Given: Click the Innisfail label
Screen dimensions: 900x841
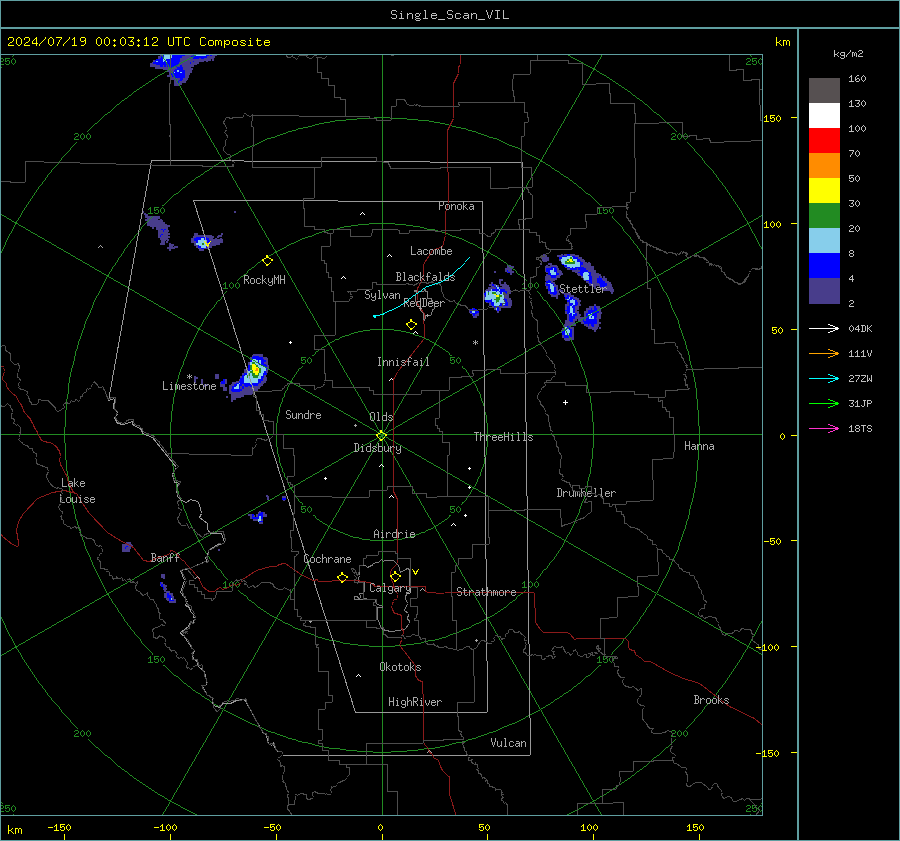Looking at the screenshot, I should click(x=403, y=362).
